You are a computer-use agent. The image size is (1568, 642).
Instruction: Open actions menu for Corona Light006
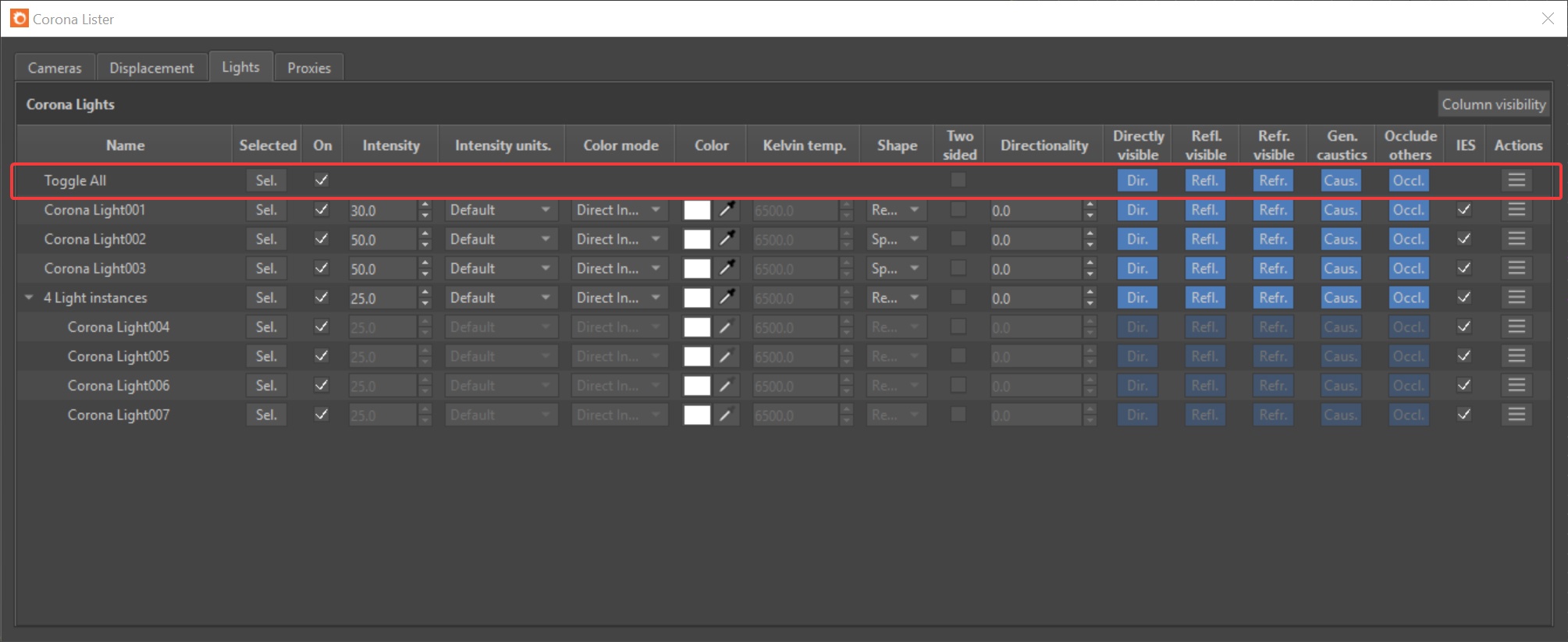point(1516,386)
